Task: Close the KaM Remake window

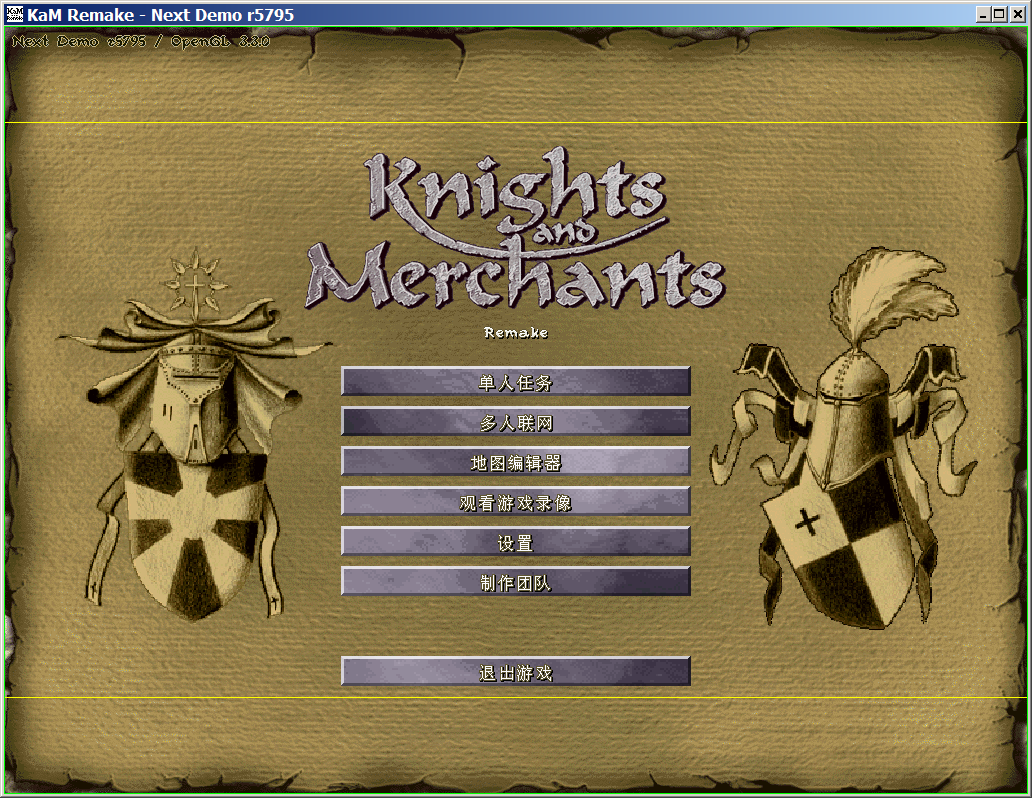Action: click(x=1018, y=14)
